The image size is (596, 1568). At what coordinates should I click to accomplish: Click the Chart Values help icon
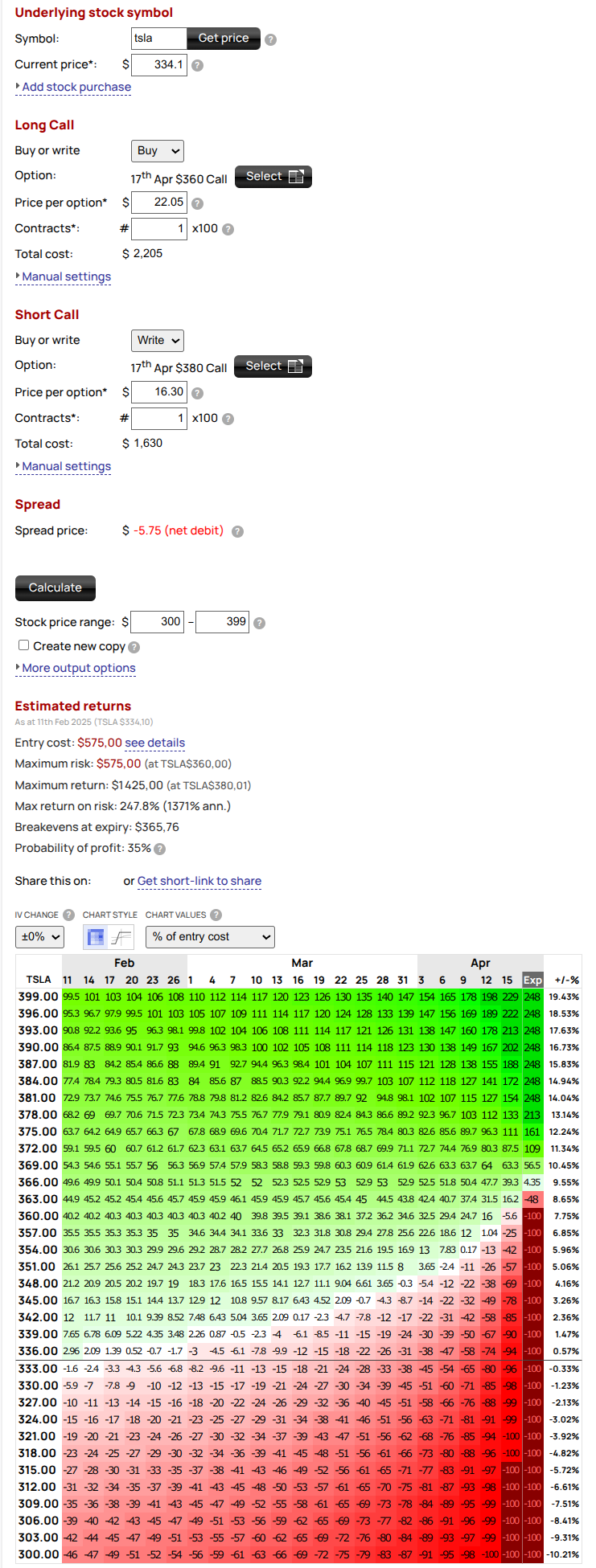point(216,915)
